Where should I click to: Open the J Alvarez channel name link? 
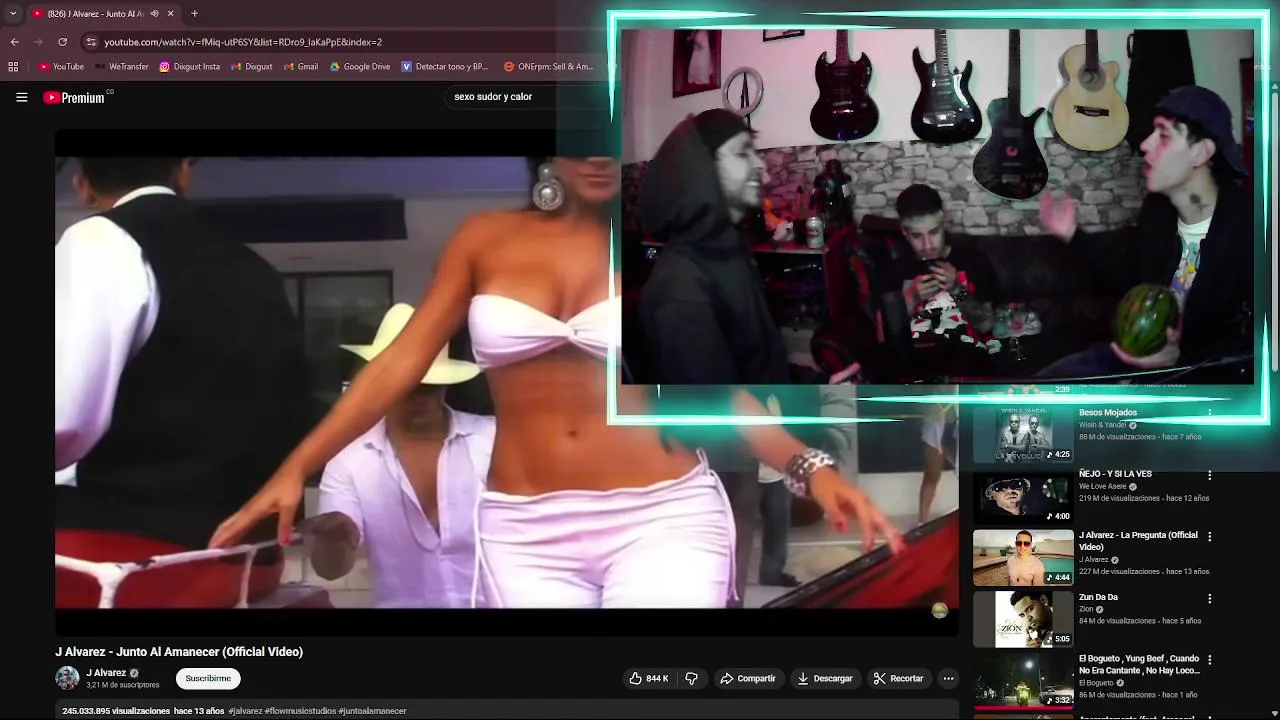[106, 673]
